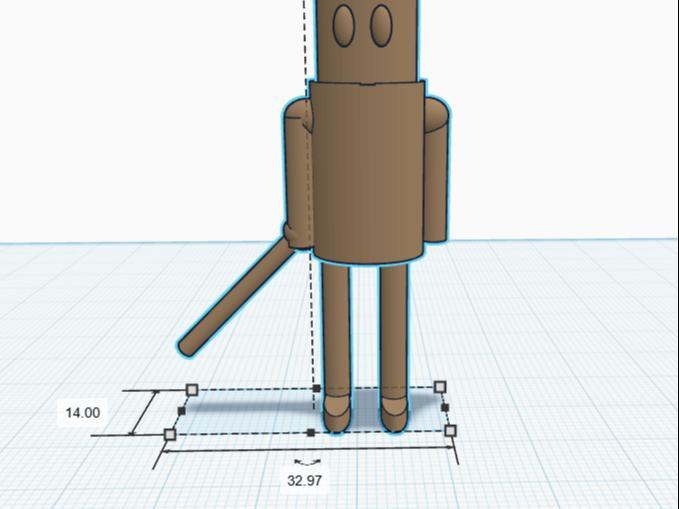Select the figure's torso block

[367, 172]
